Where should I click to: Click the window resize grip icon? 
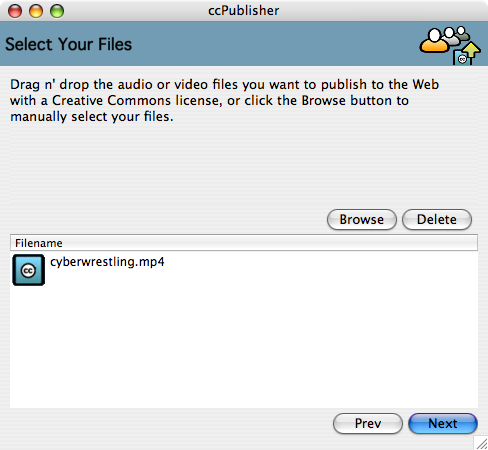(x=481, y=443)
